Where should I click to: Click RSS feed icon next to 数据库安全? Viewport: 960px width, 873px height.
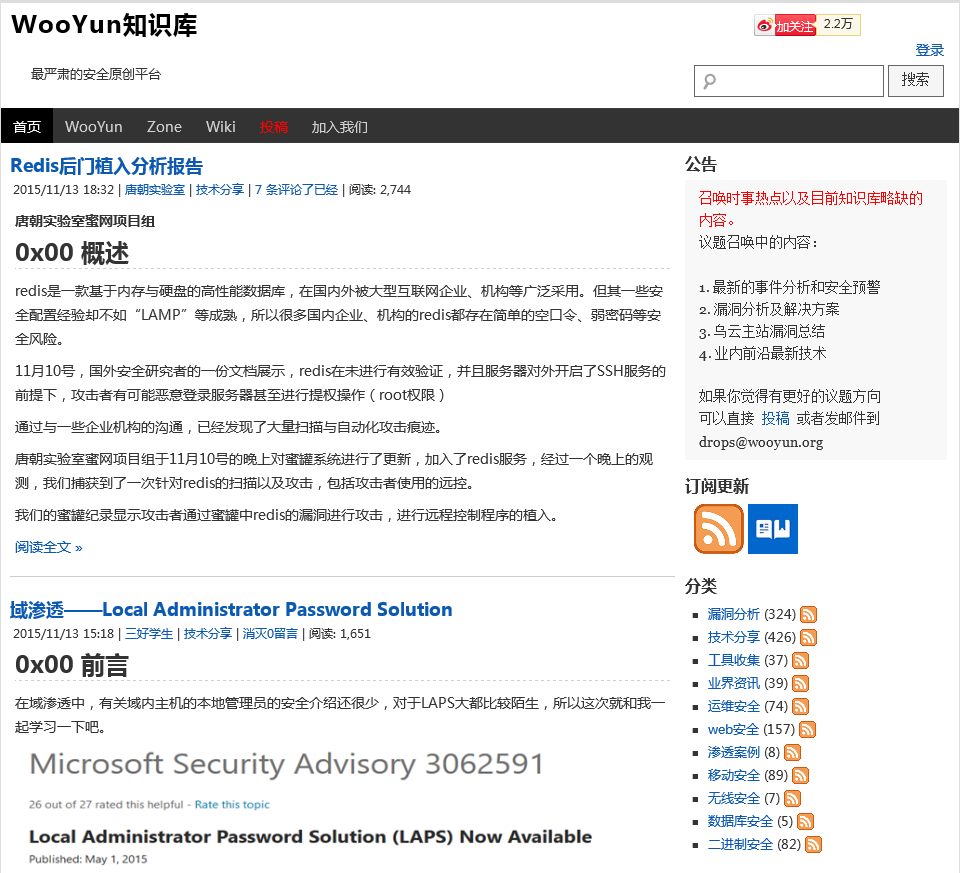[805, 822]
